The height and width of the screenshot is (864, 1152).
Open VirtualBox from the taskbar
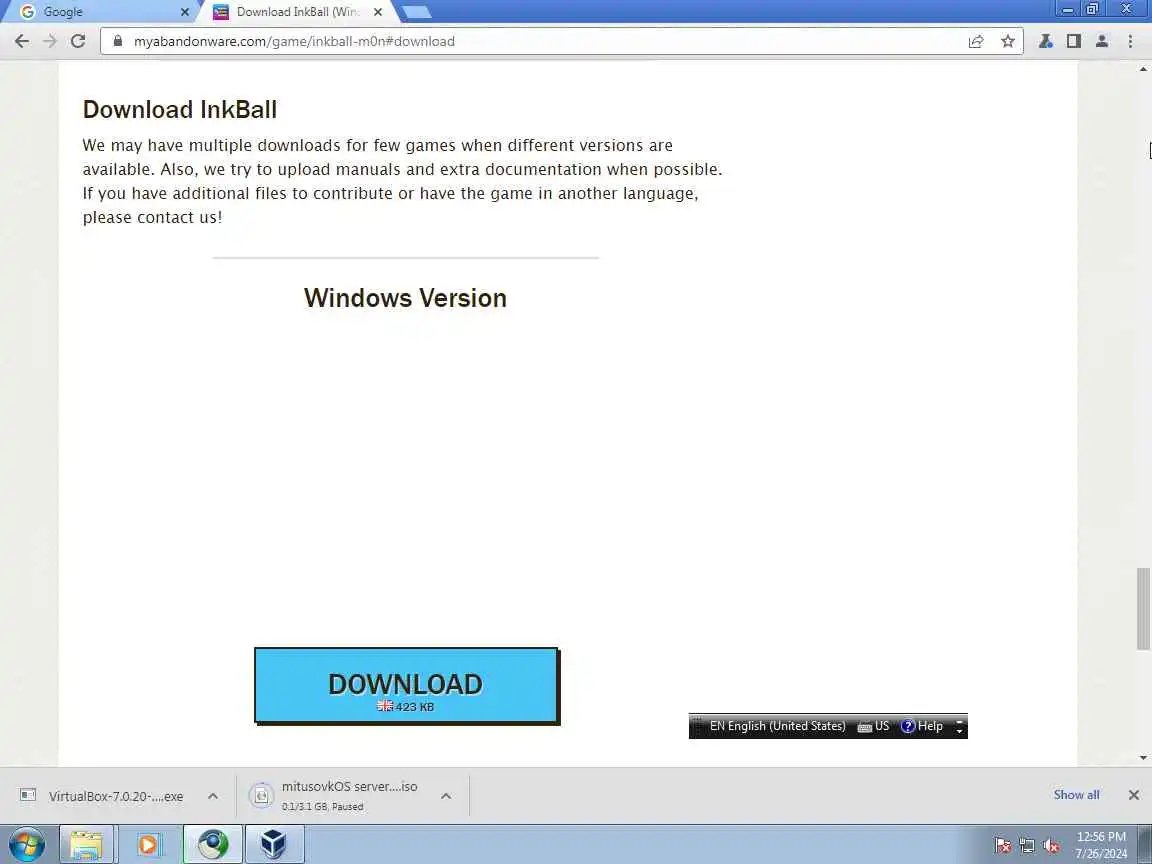(274, 845)
